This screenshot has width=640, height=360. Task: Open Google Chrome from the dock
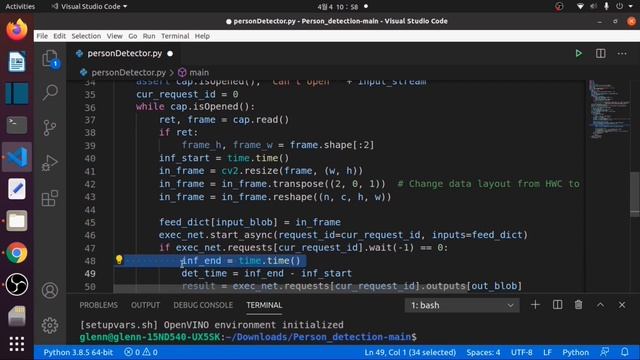(17, 253)
